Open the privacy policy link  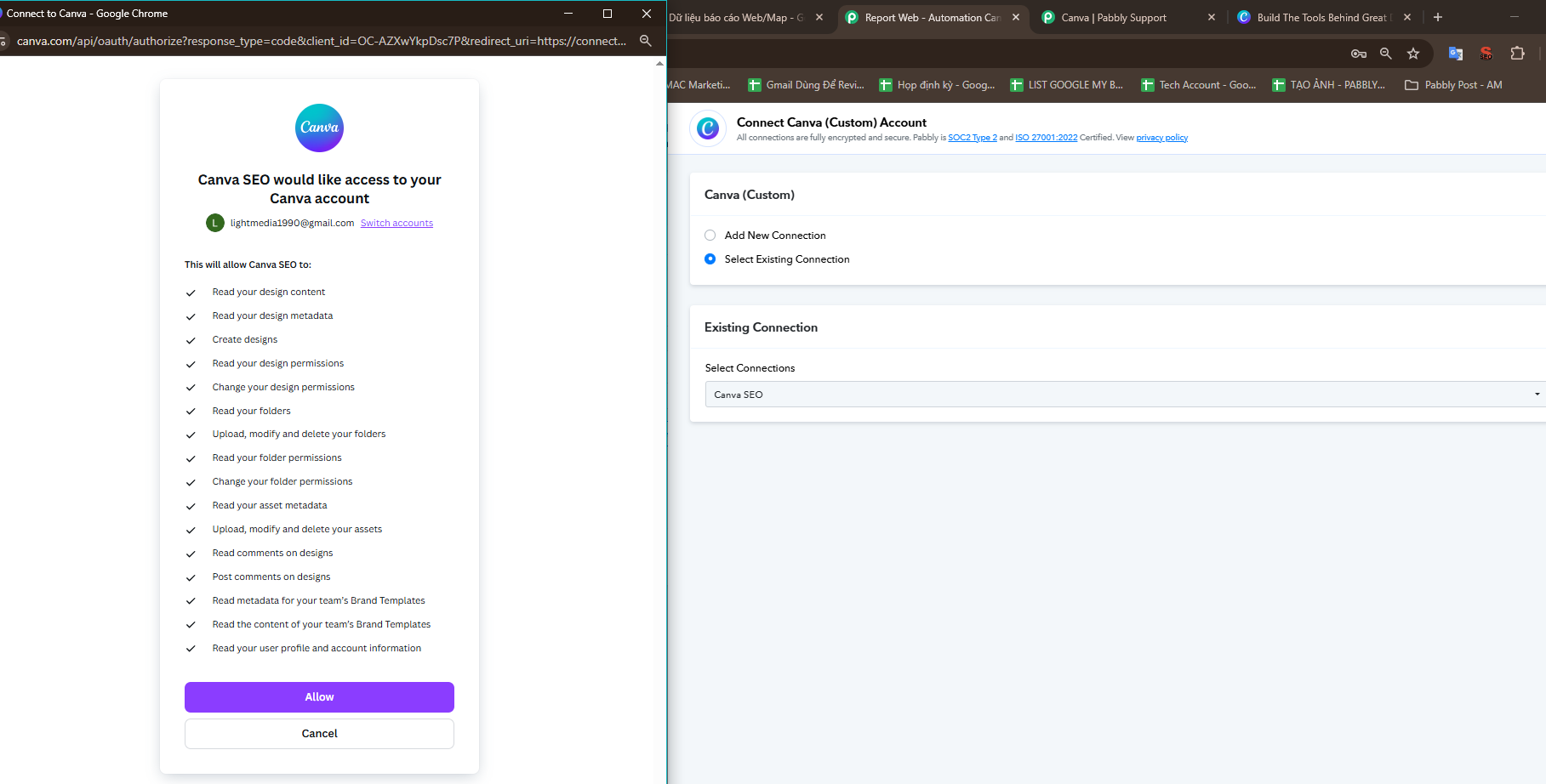[1162, 138]
